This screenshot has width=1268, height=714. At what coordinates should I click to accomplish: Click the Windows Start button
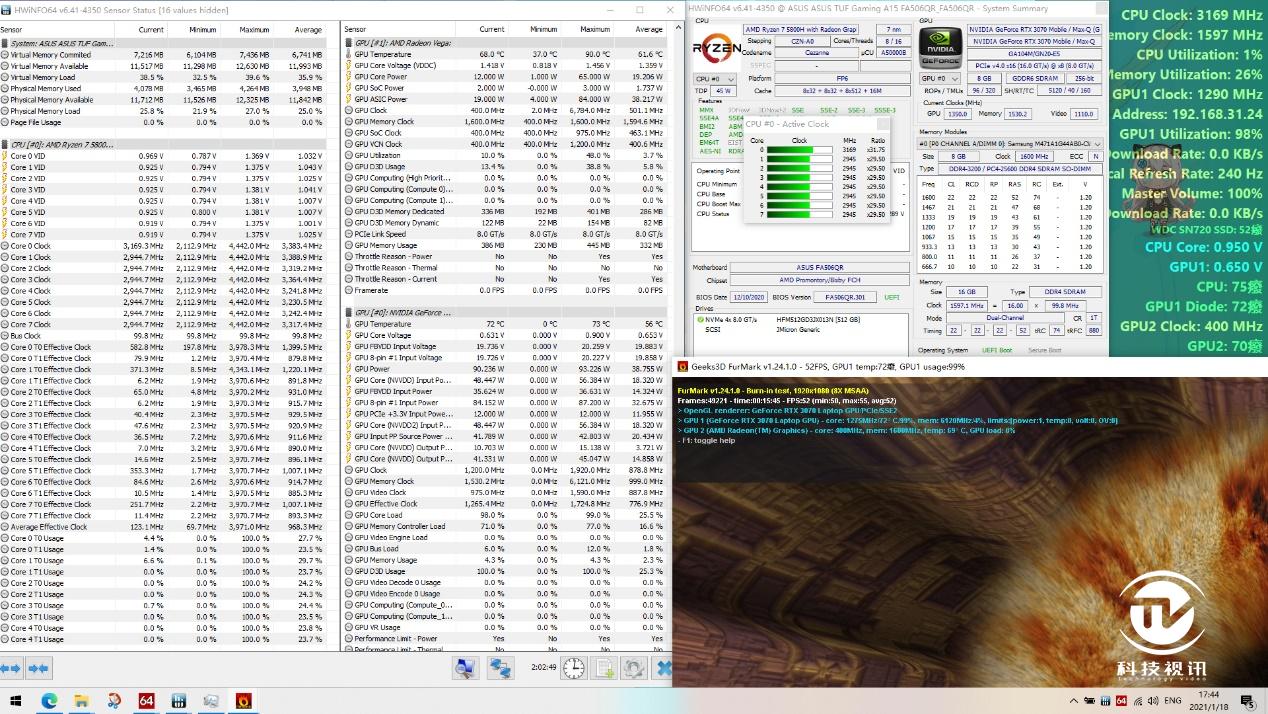pyautogui.click(x=15, y=701)
